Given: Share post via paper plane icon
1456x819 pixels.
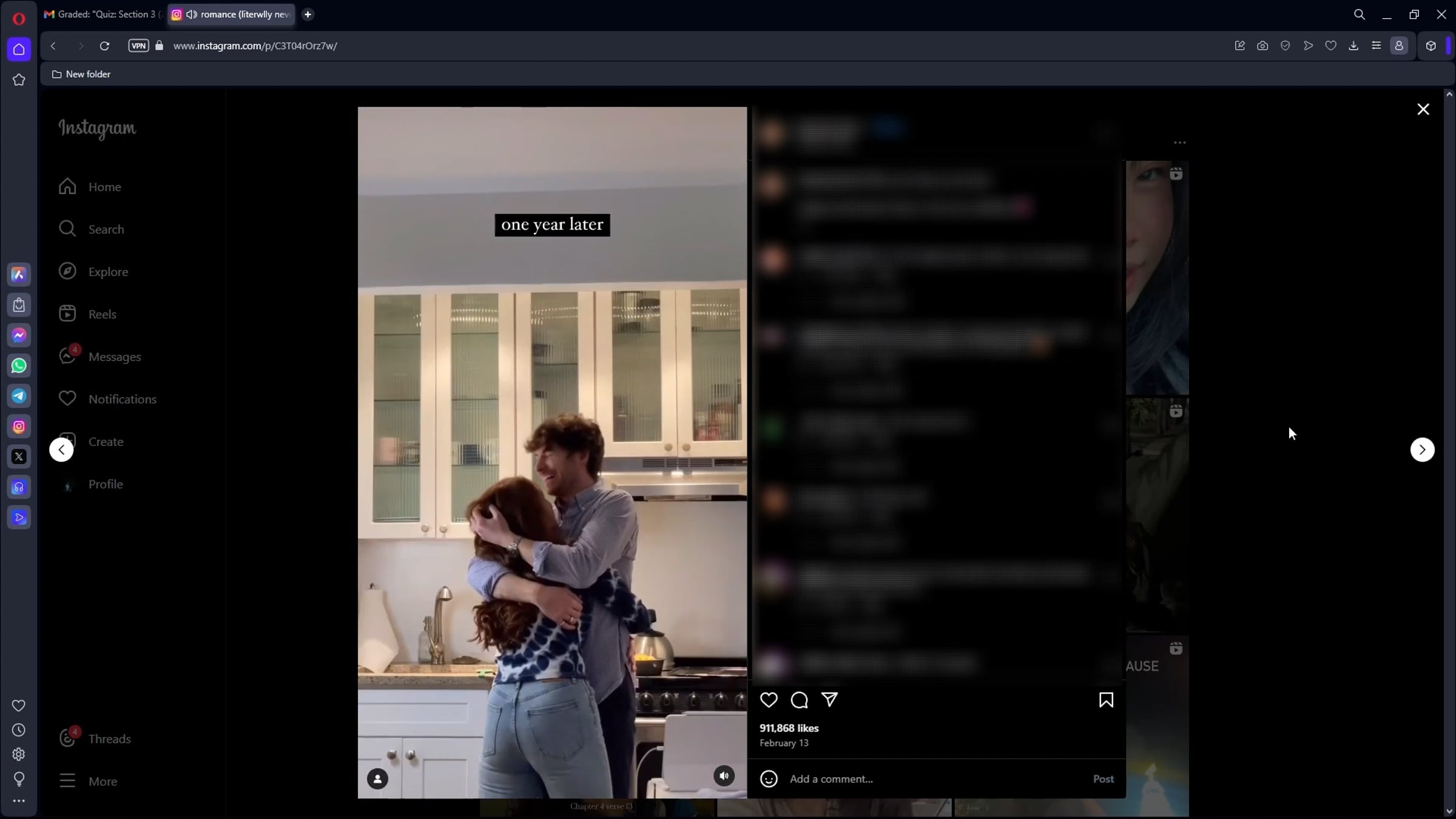Looking at the screenshot, I should (829, 700).
